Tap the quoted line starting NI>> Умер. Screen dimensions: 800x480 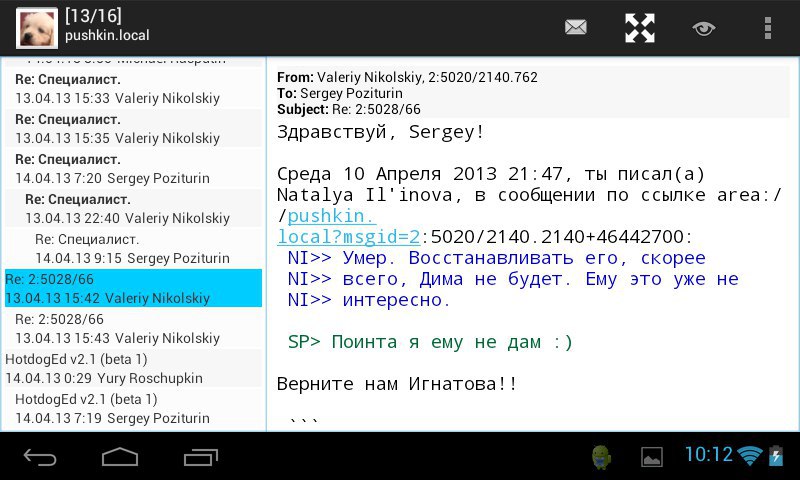pyautogui.click(x=496, y=258)
